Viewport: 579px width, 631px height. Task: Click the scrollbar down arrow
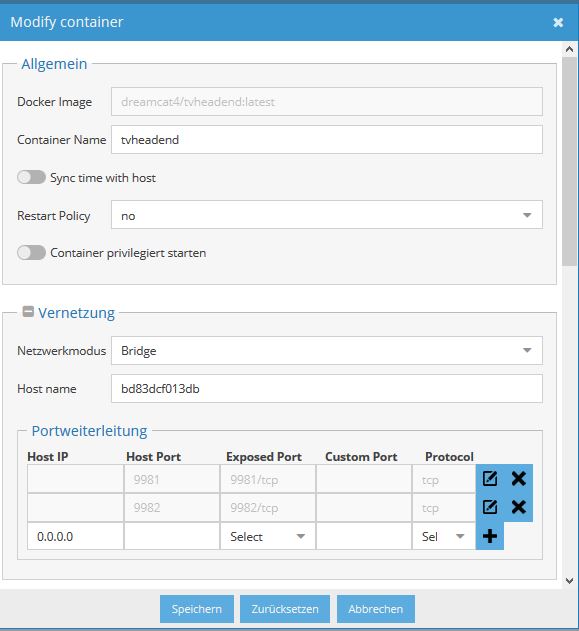[569, 581]
